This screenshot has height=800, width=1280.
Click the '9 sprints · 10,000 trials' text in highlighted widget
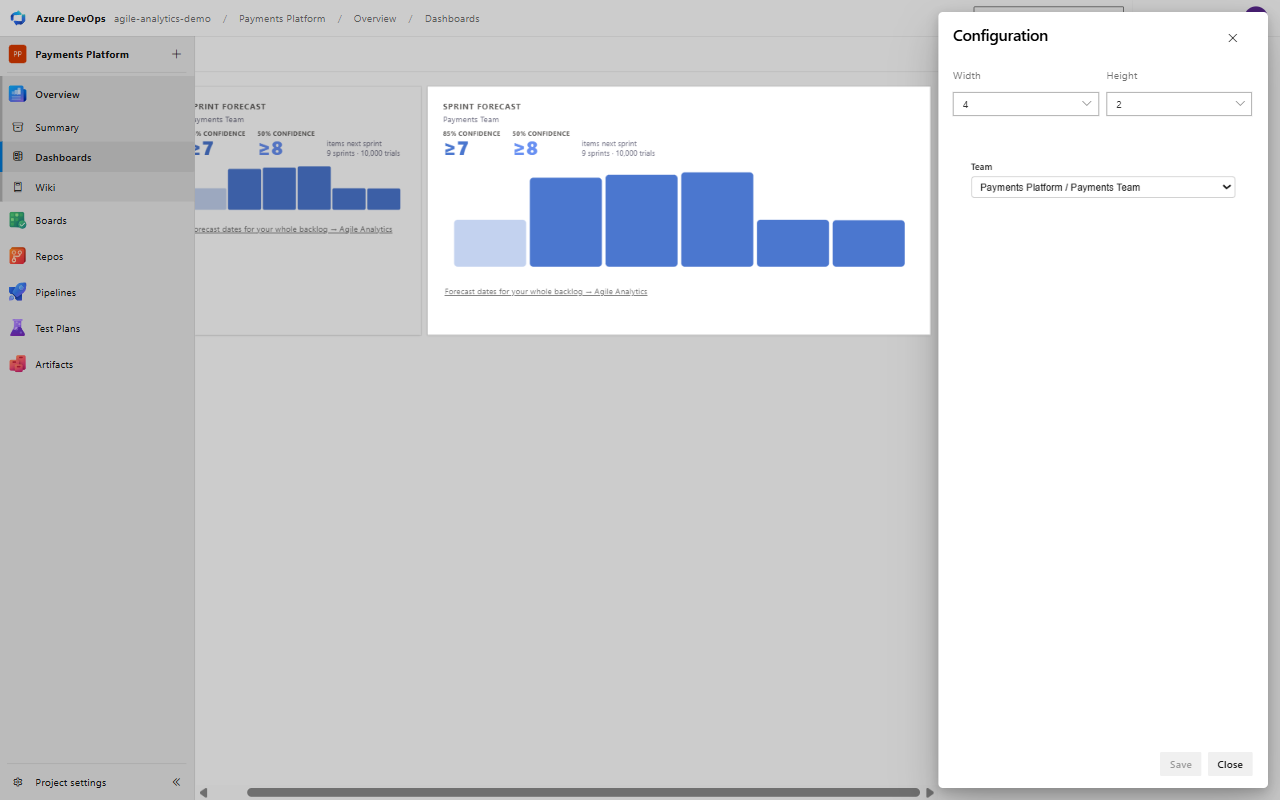pyautogui.click(x=618, y=153)
